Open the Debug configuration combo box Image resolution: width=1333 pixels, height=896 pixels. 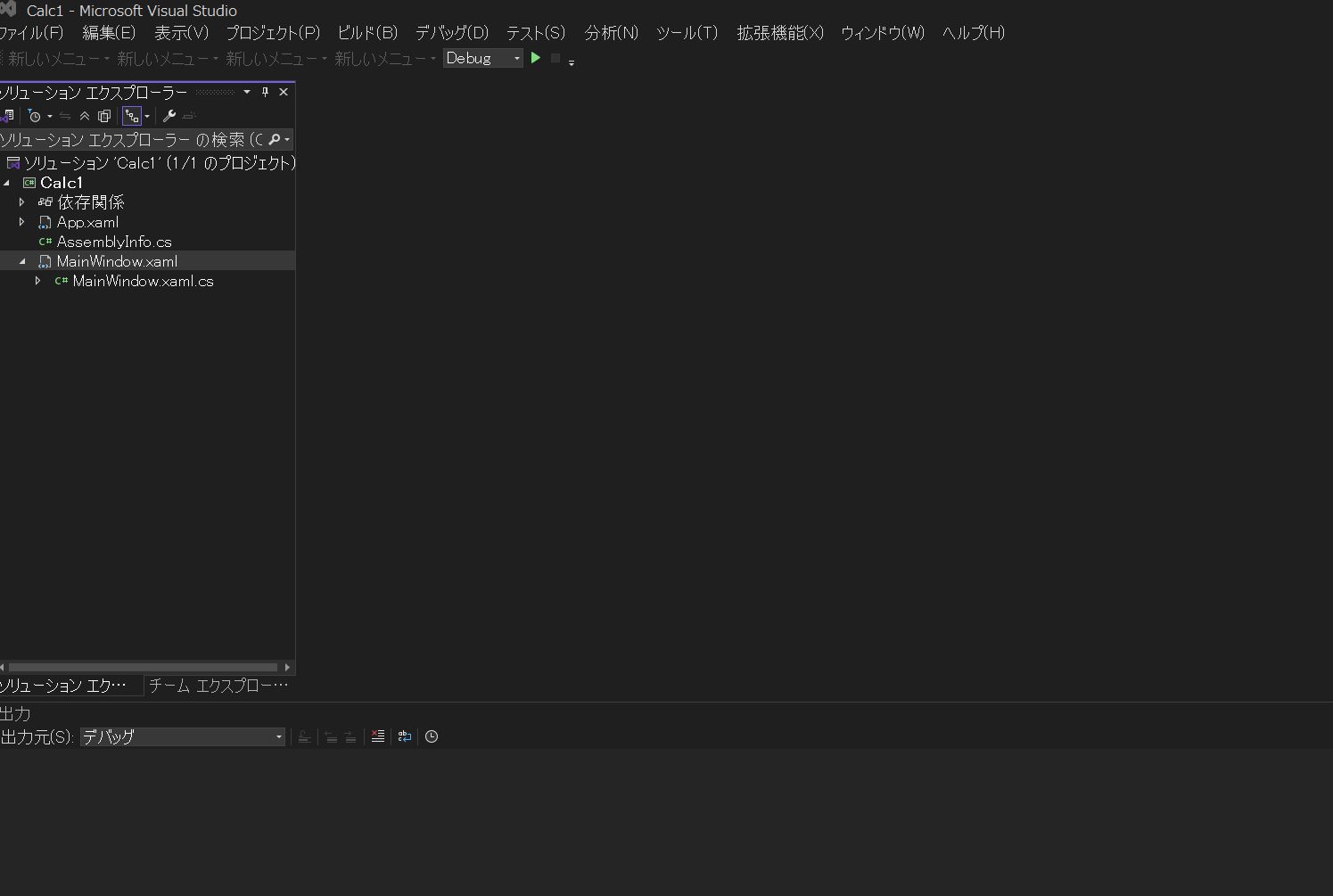pyautogui.click(x=482, y=58)
